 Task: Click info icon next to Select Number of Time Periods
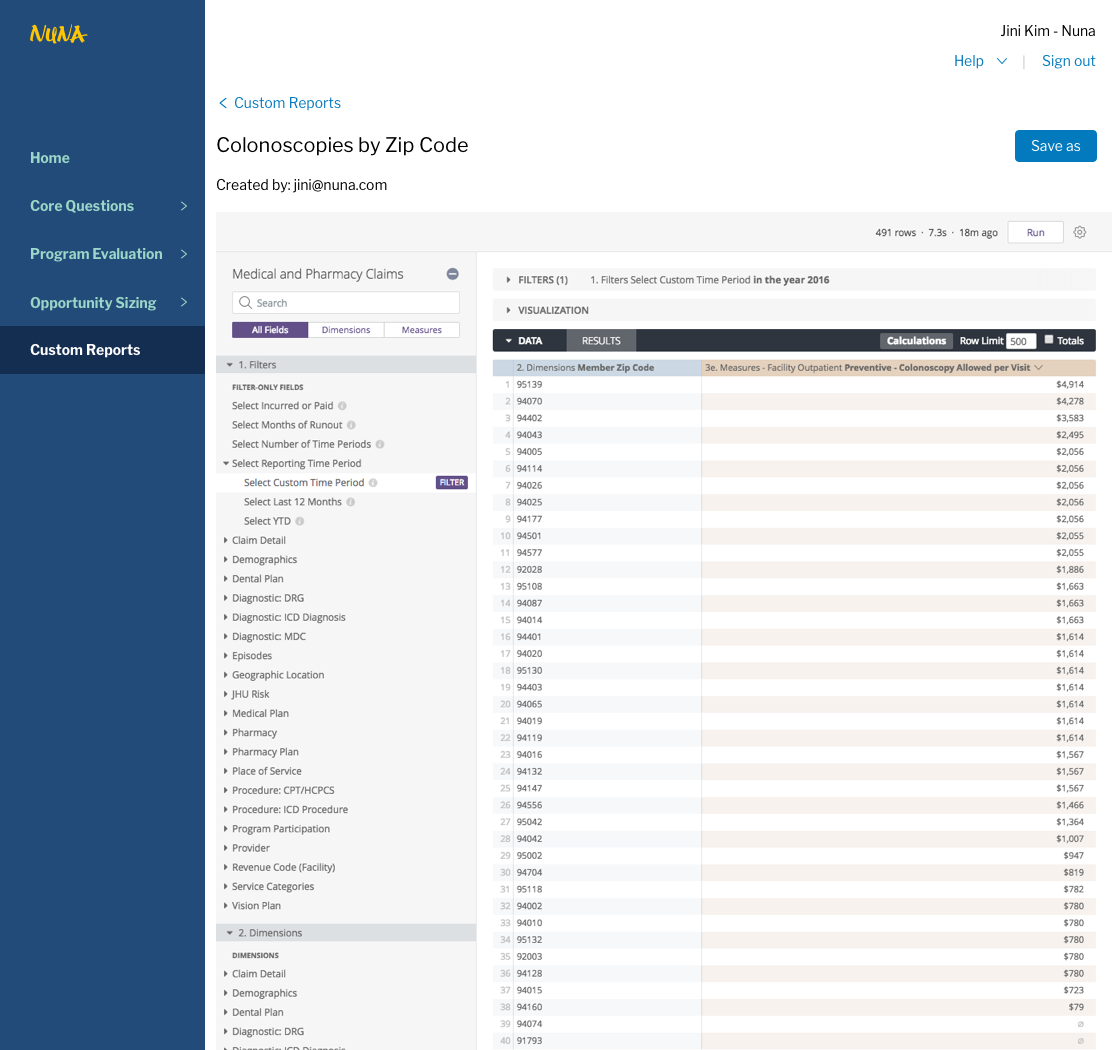[380, 444]
